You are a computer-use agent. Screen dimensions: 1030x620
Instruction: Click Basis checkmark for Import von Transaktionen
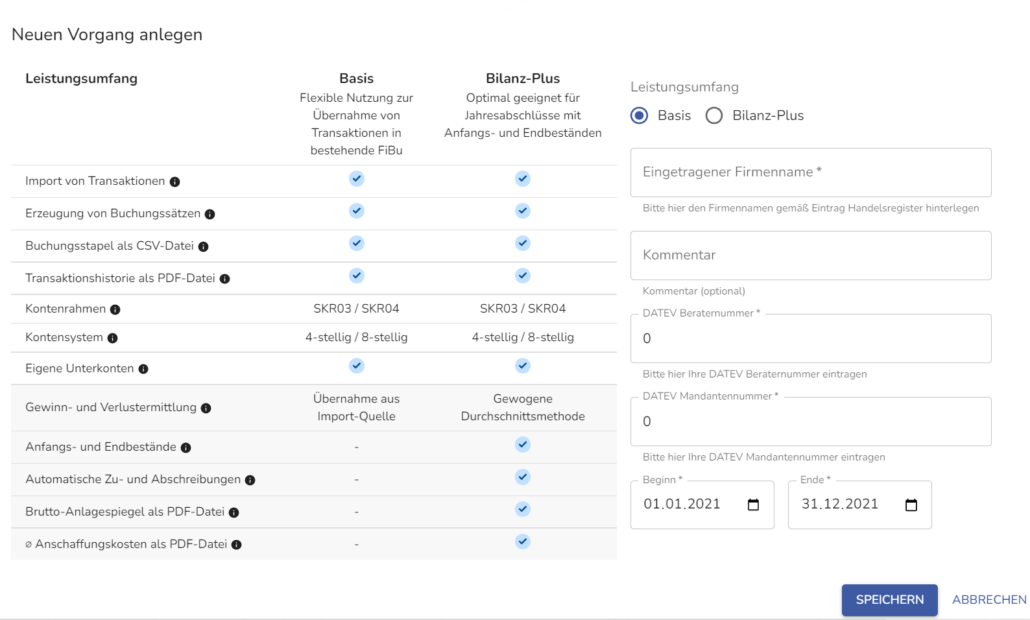tap(356, 179)
